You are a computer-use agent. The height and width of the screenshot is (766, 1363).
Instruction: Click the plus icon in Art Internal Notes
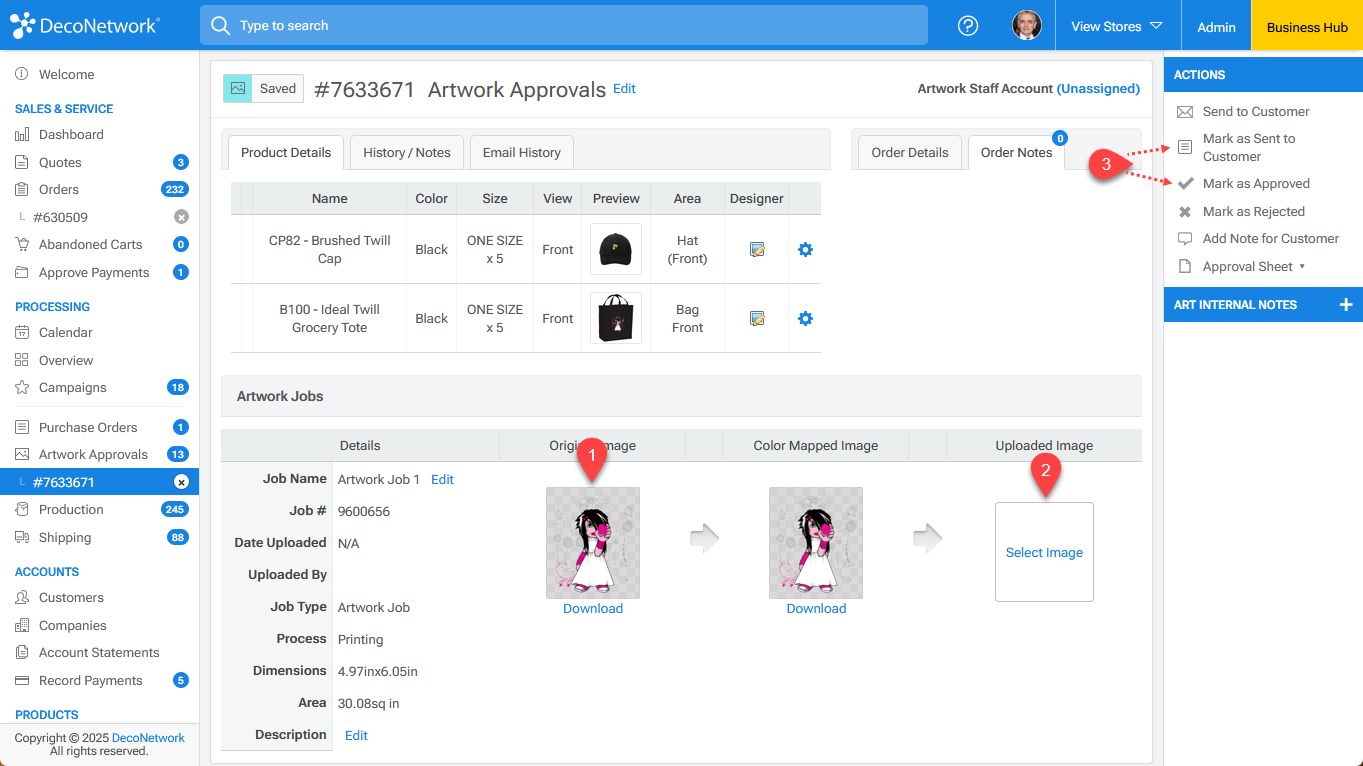pyautogui.click(x=1345, y=305)
